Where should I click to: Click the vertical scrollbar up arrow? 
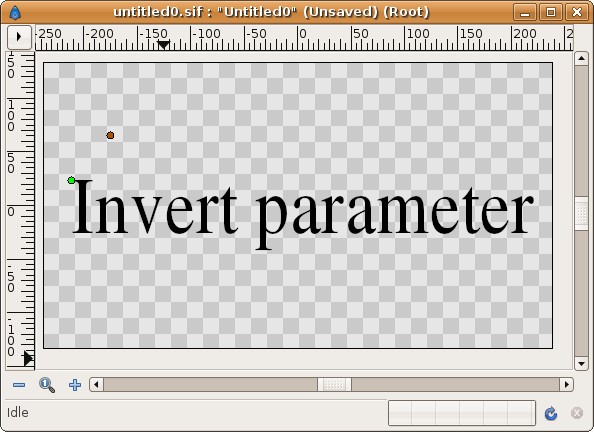pyautogui.click(x=581, y=59)
